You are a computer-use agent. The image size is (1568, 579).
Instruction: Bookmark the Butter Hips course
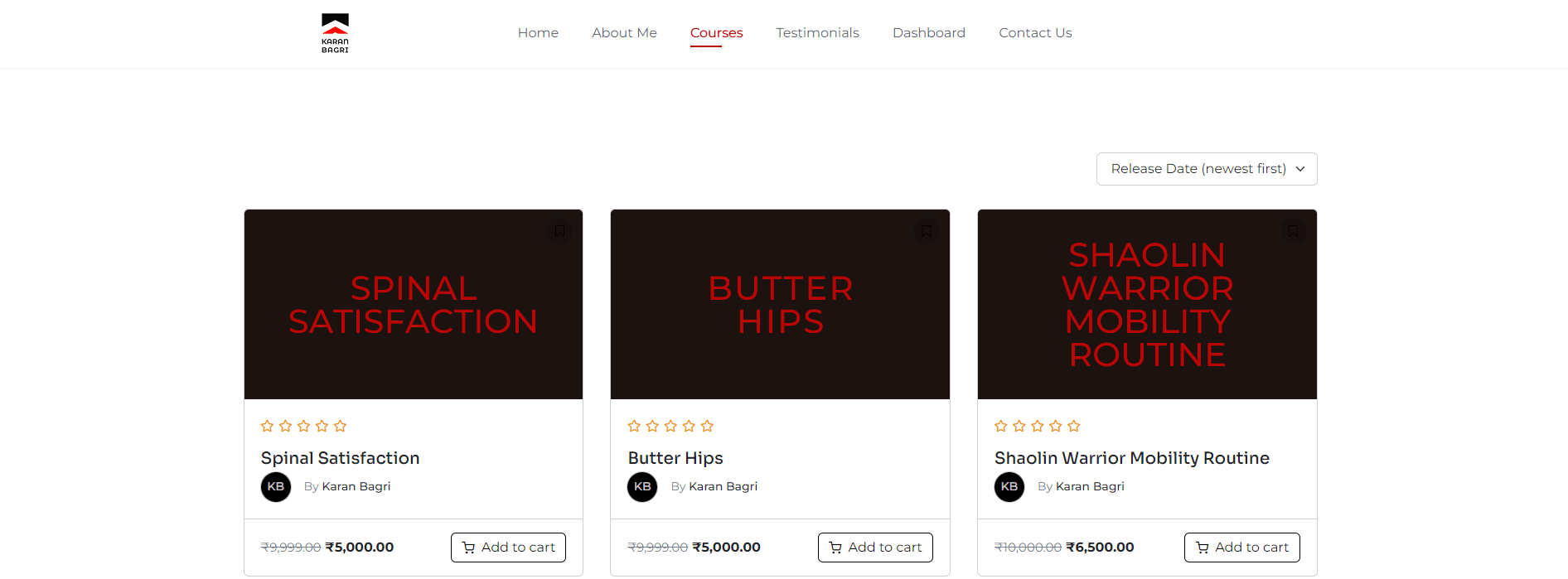(x=927, y=231)
